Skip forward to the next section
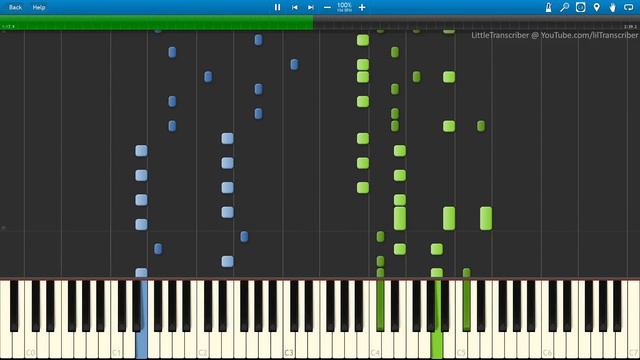The height and width of the screenshot is (360, 640). (311, 7)
